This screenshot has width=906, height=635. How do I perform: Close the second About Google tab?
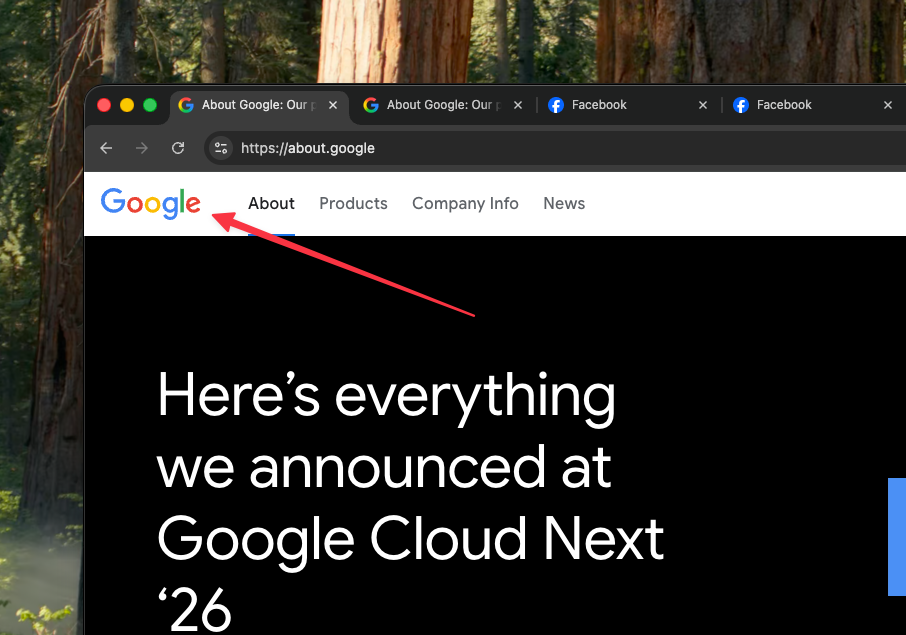tap(518, 105)
